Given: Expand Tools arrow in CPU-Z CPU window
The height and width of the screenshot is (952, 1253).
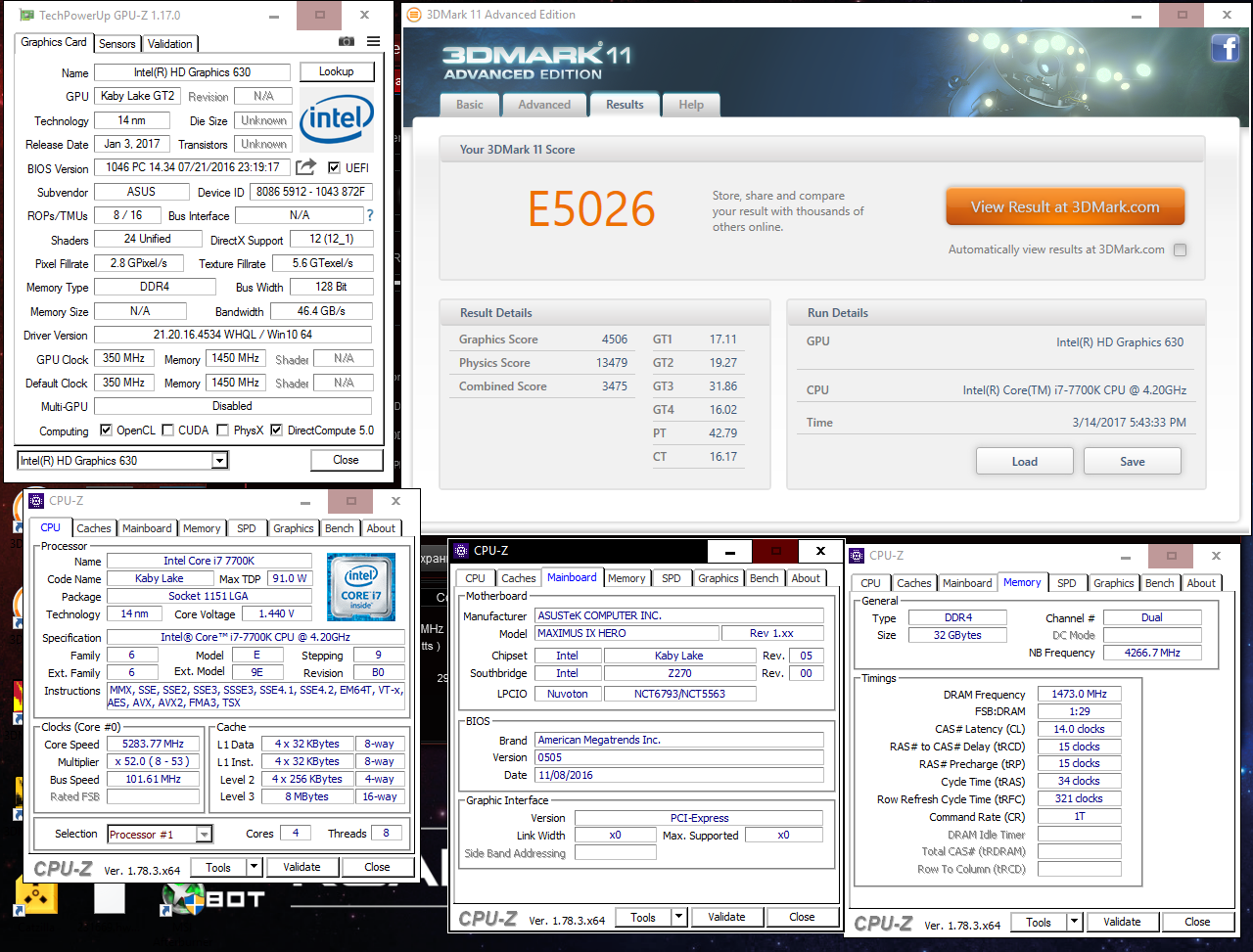Looking at the screenshot, I should point(255,867).
